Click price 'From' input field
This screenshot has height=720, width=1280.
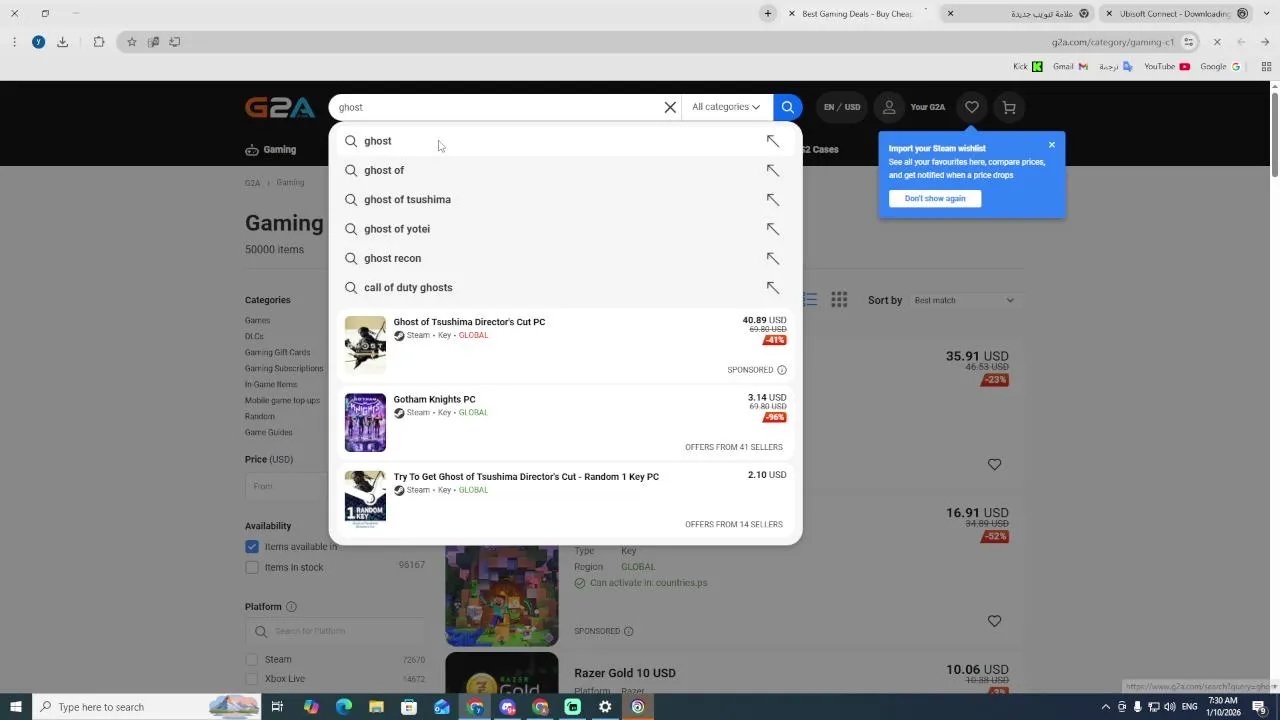[288, 486]
